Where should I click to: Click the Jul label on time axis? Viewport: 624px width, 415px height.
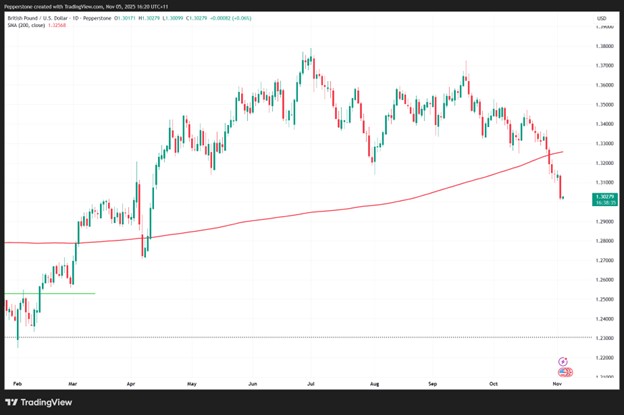point(312,383)
